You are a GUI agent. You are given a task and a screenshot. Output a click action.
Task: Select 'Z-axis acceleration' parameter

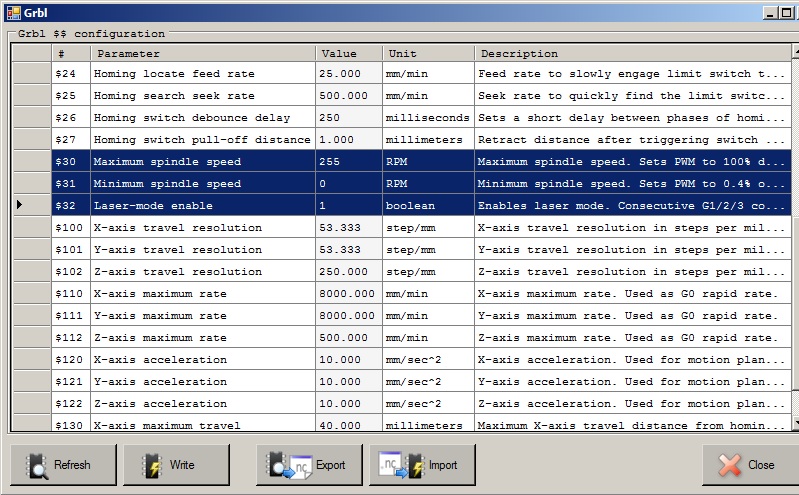[203, 403]
